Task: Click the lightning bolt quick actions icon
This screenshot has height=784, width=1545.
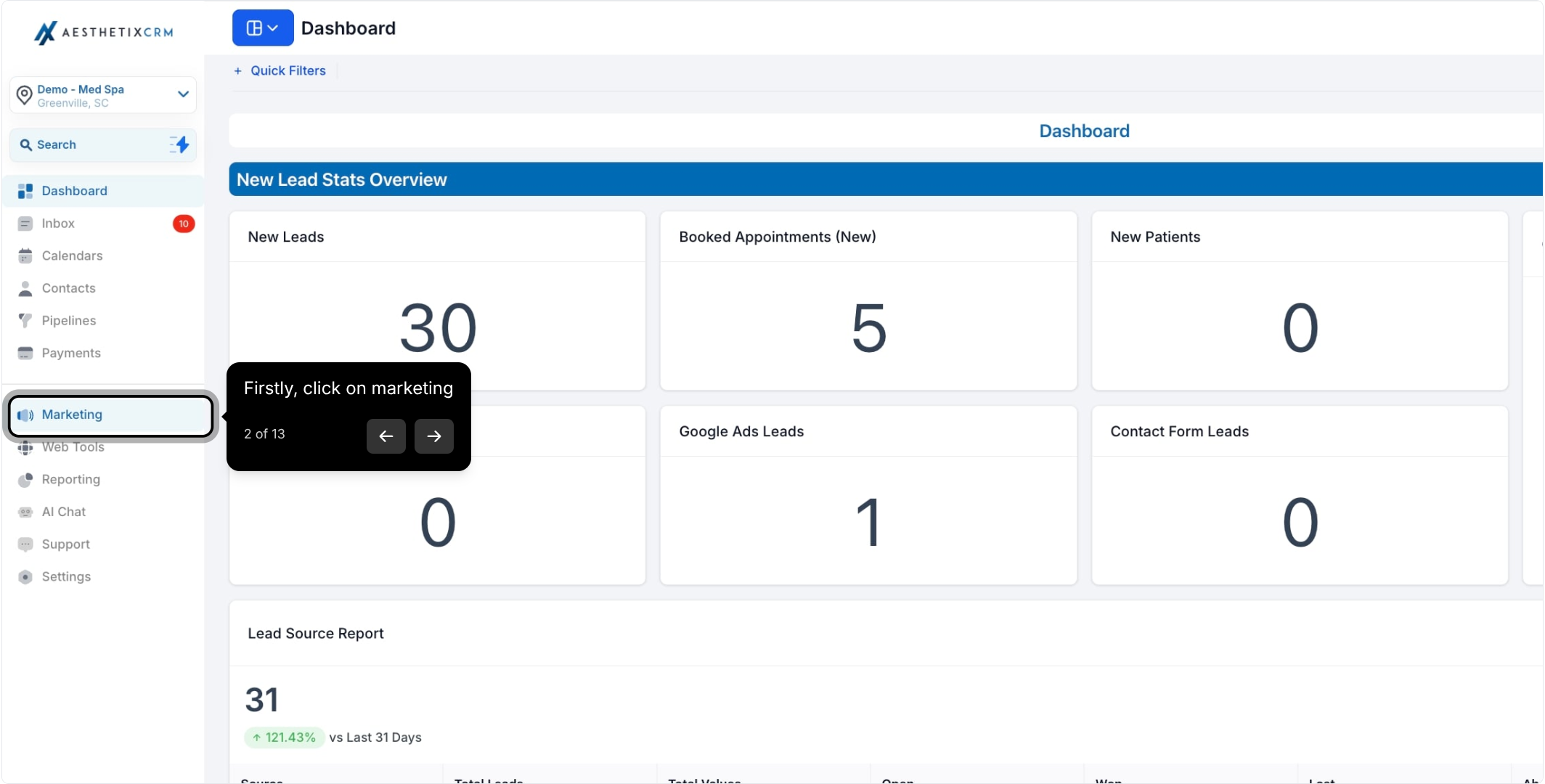Action: (x=180, y=144)
